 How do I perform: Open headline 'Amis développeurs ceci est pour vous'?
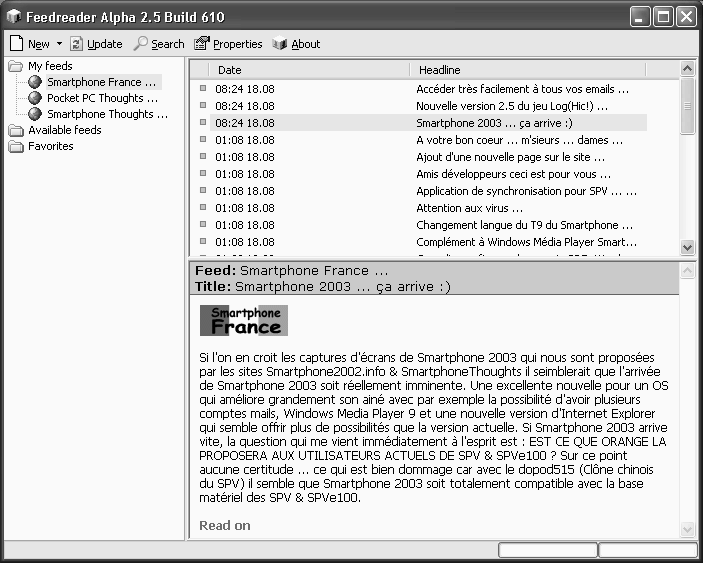[x=514, y=174]
